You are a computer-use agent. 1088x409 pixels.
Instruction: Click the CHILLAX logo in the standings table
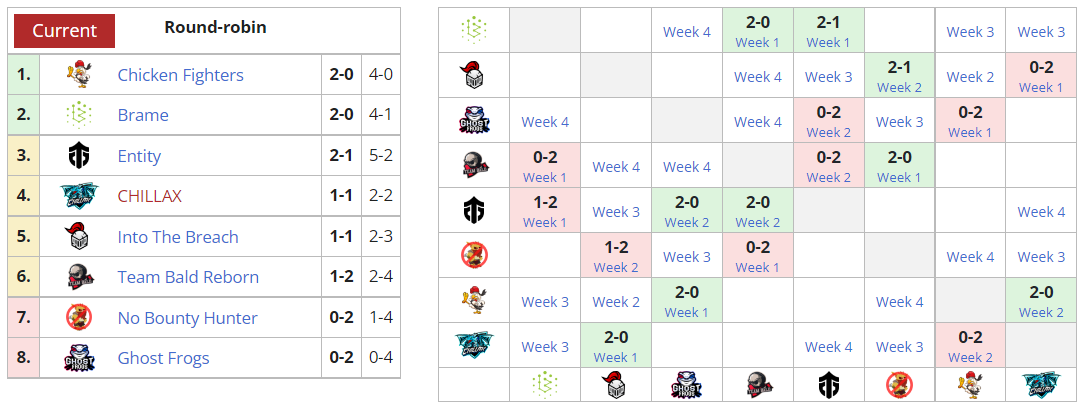tap(79, 196)
